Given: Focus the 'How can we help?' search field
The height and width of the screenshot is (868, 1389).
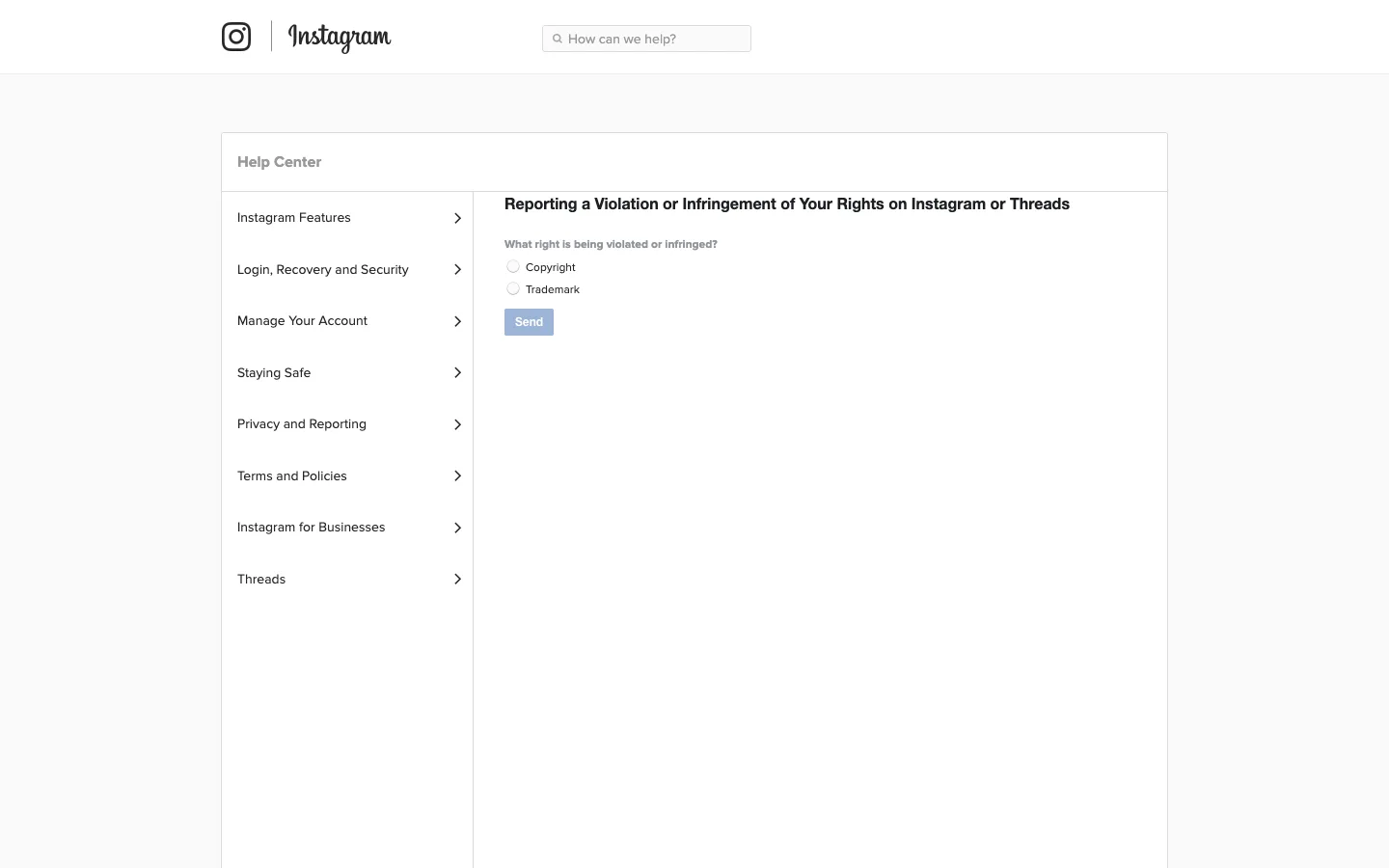Looking at the screenshot, I should 646,39.
